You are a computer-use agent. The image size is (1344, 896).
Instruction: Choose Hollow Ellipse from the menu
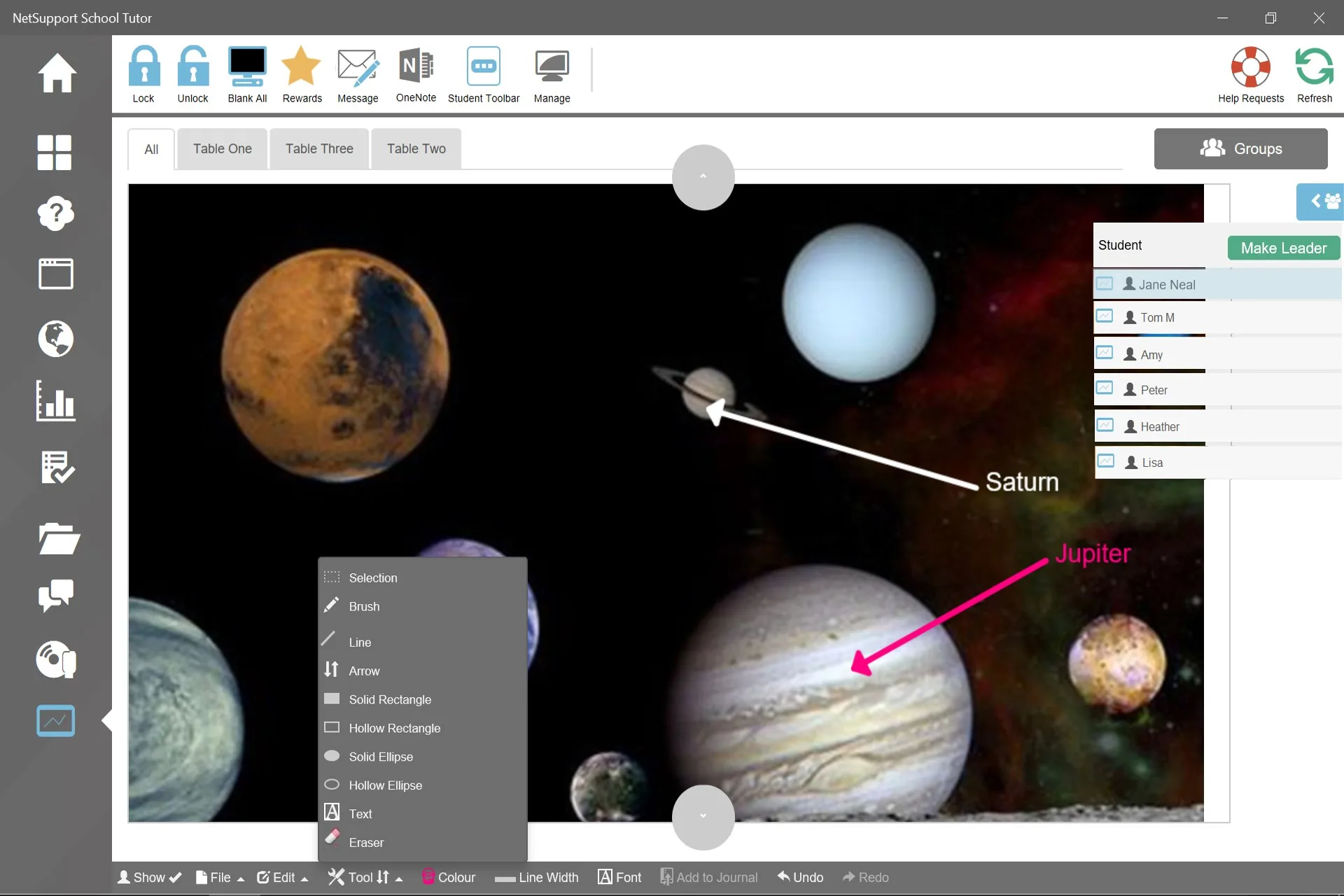pyautogui.click(x=422, y=785)
